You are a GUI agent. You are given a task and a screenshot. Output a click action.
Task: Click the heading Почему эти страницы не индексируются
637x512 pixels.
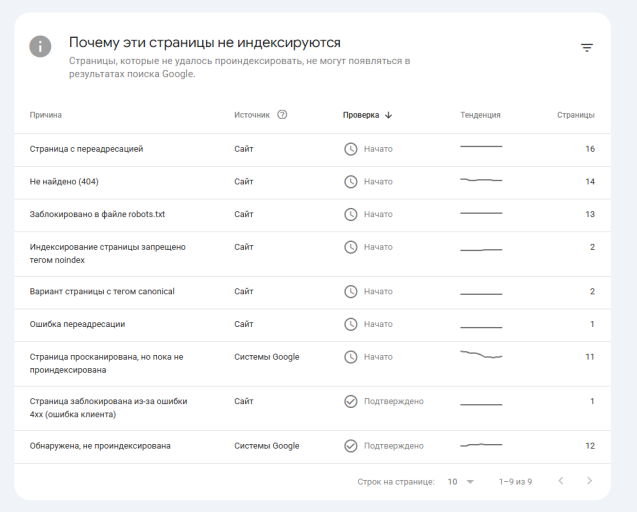205,43
